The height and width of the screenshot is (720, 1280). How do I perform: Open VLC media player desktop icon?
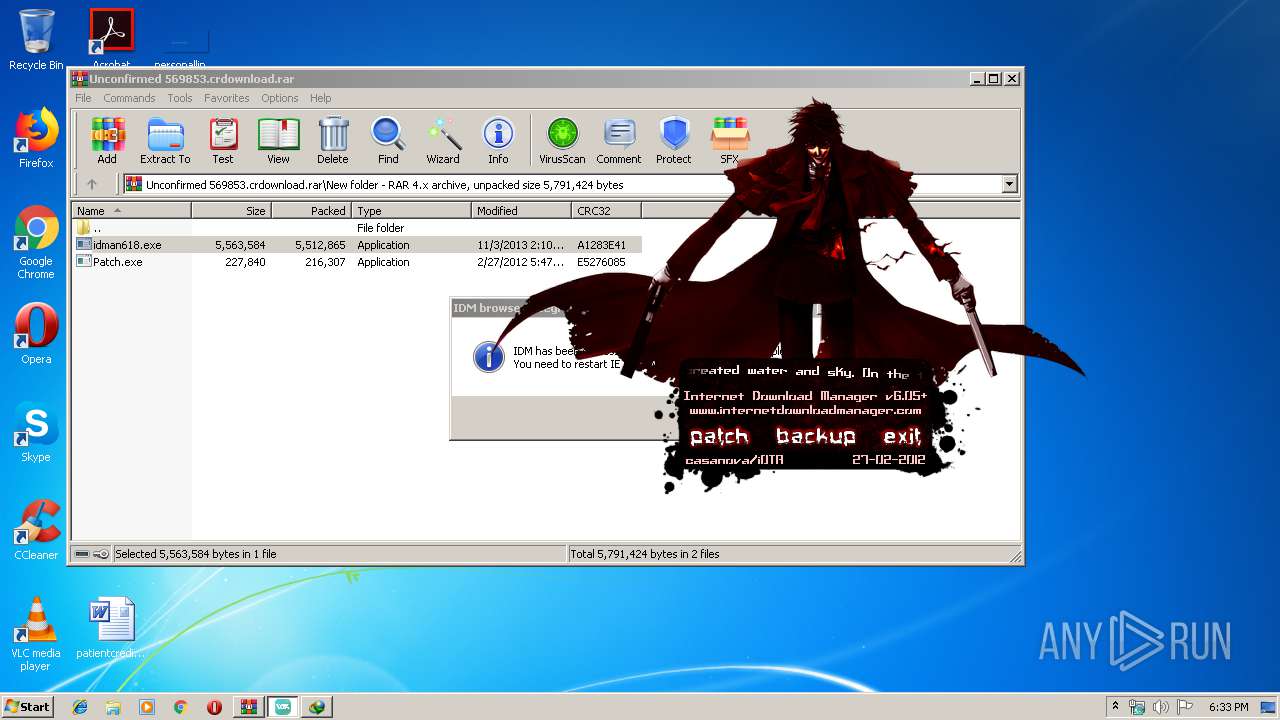(36, 634)
